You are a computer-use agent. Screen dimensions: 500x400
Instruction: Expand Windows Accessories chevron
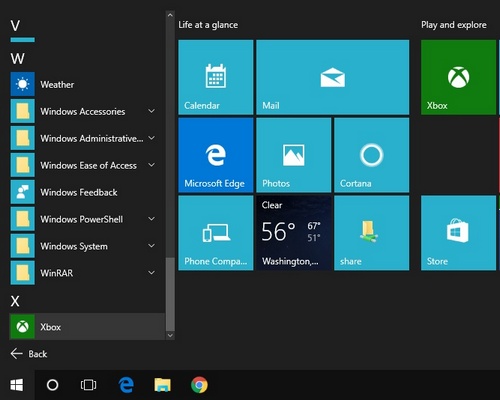click(x=151, y=111)
